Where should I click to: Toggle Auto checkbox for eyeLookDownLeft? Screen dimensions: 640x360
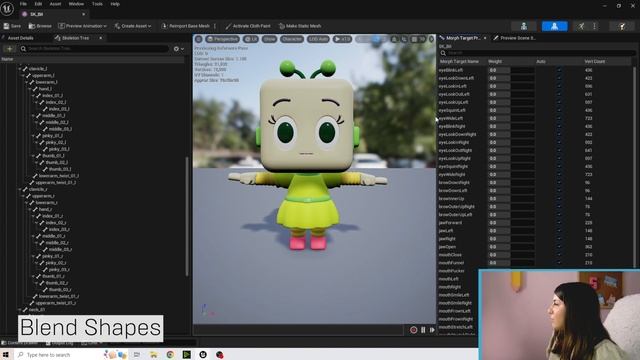point(559,78)
